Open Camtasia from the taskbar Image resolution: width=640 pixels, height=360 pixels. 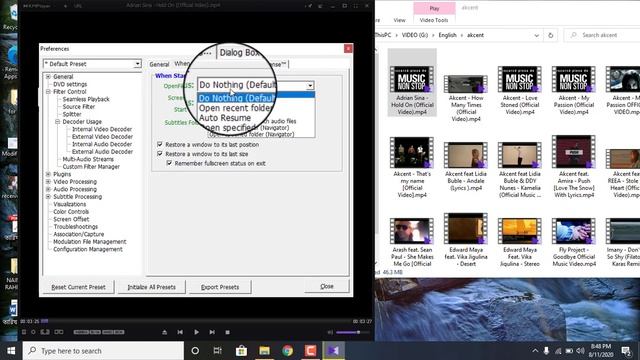pos(310,351)
